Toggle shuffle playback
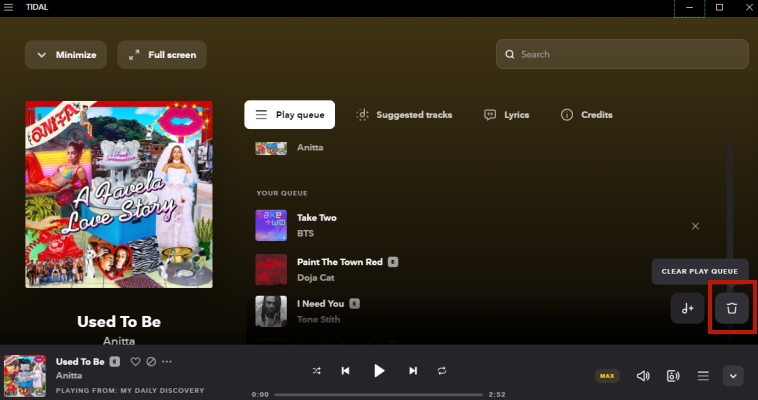 point(317,371)
